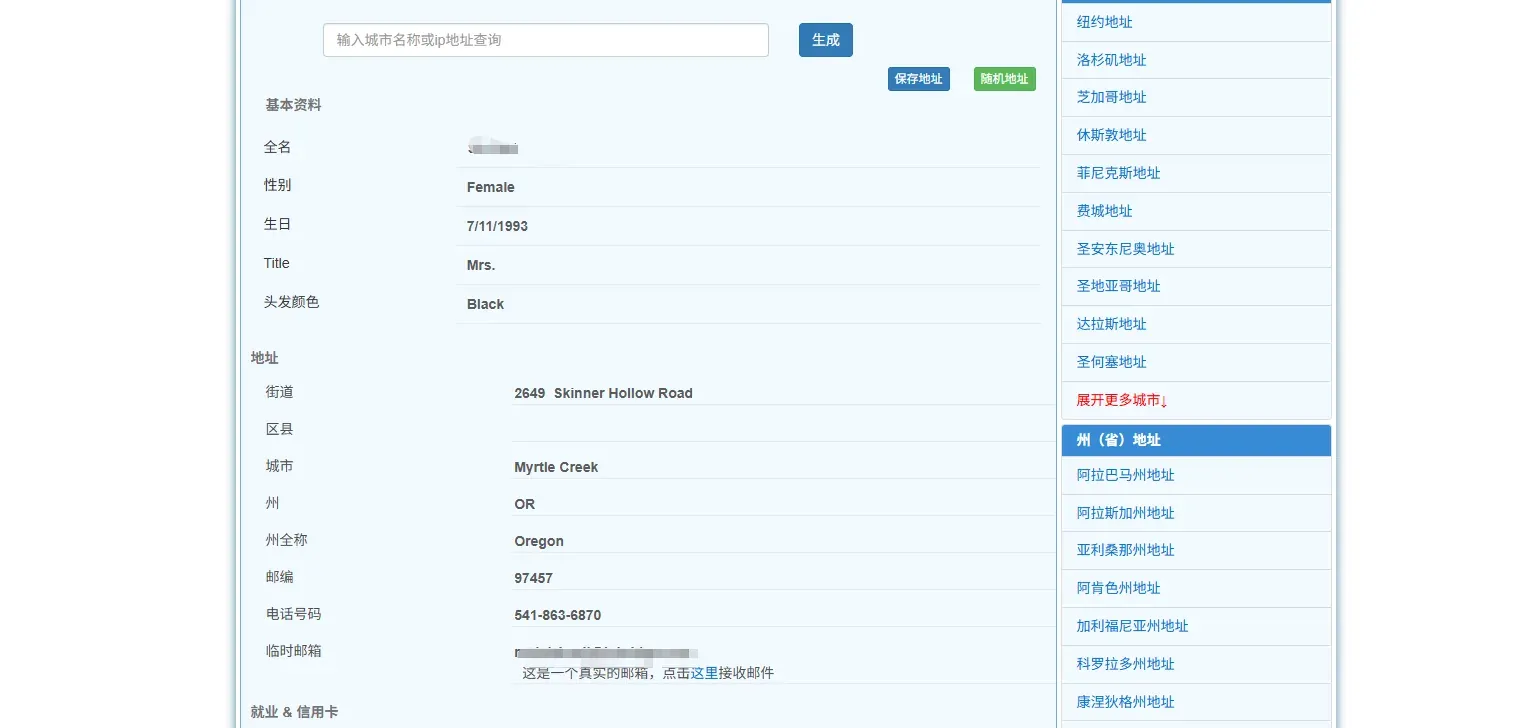Open the 纽约地址 link
Screen dimensions: 1517x728
coord(1104,22)
